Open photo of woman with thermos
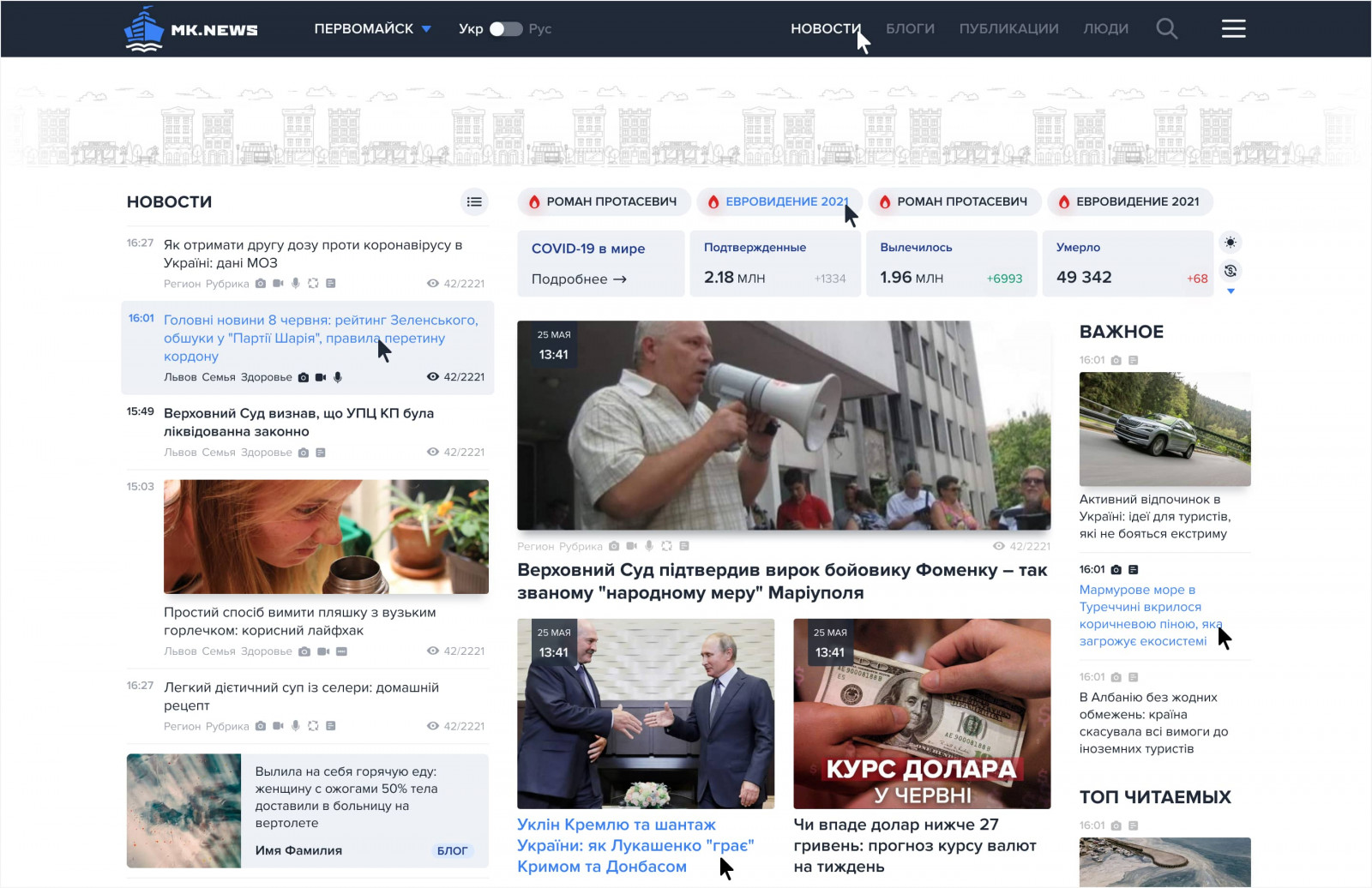 (326, 537)
